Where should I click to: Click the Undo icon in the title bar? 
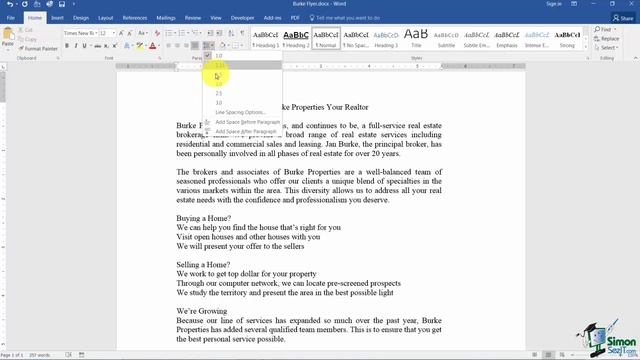(10, 4)
